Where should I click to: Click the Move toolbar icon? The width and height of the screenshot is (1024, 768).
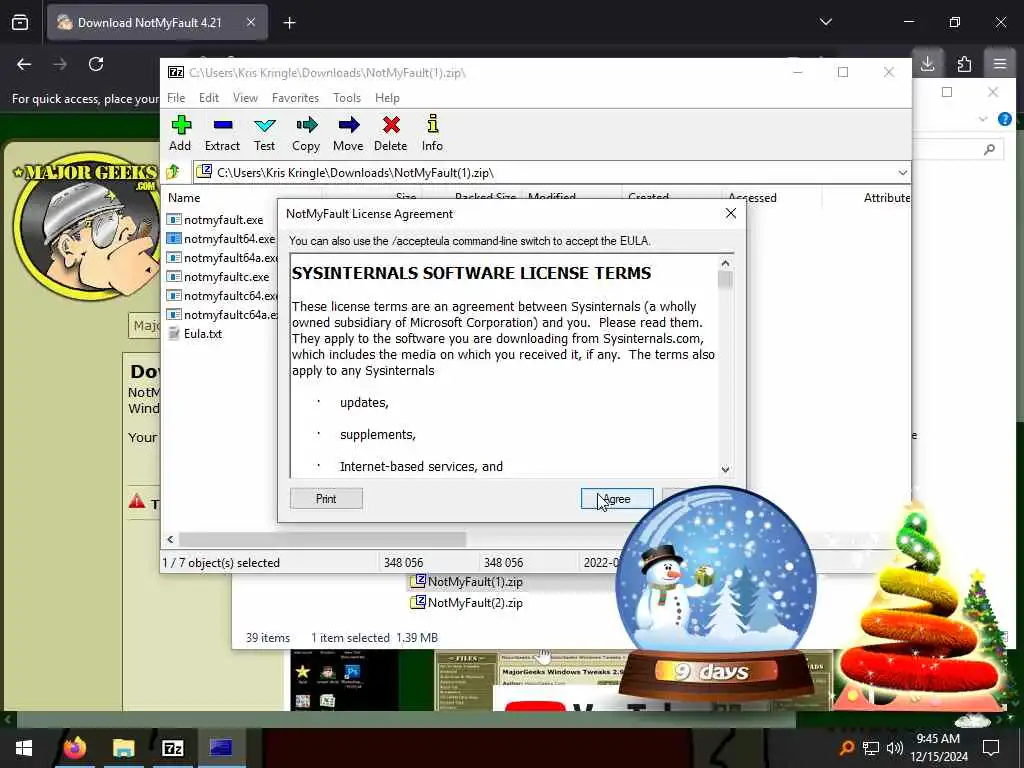tap(348, 133)
